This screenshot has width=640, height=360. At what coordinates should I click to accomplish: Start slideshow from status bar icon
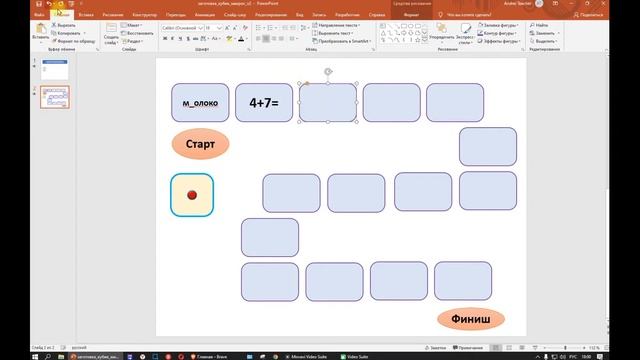[535, 348]
